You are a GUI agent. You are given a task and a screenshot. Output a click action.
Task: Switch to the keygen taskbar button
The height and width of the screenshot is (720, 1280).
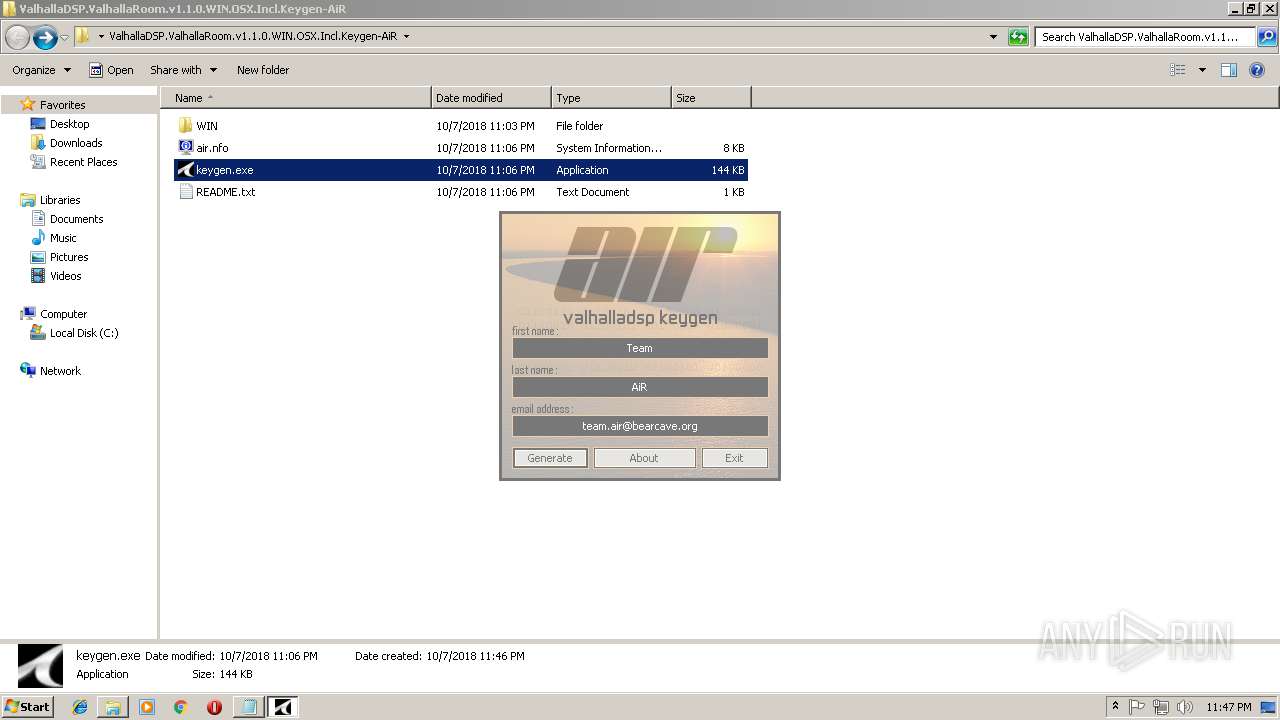click(x=283, y=707)
